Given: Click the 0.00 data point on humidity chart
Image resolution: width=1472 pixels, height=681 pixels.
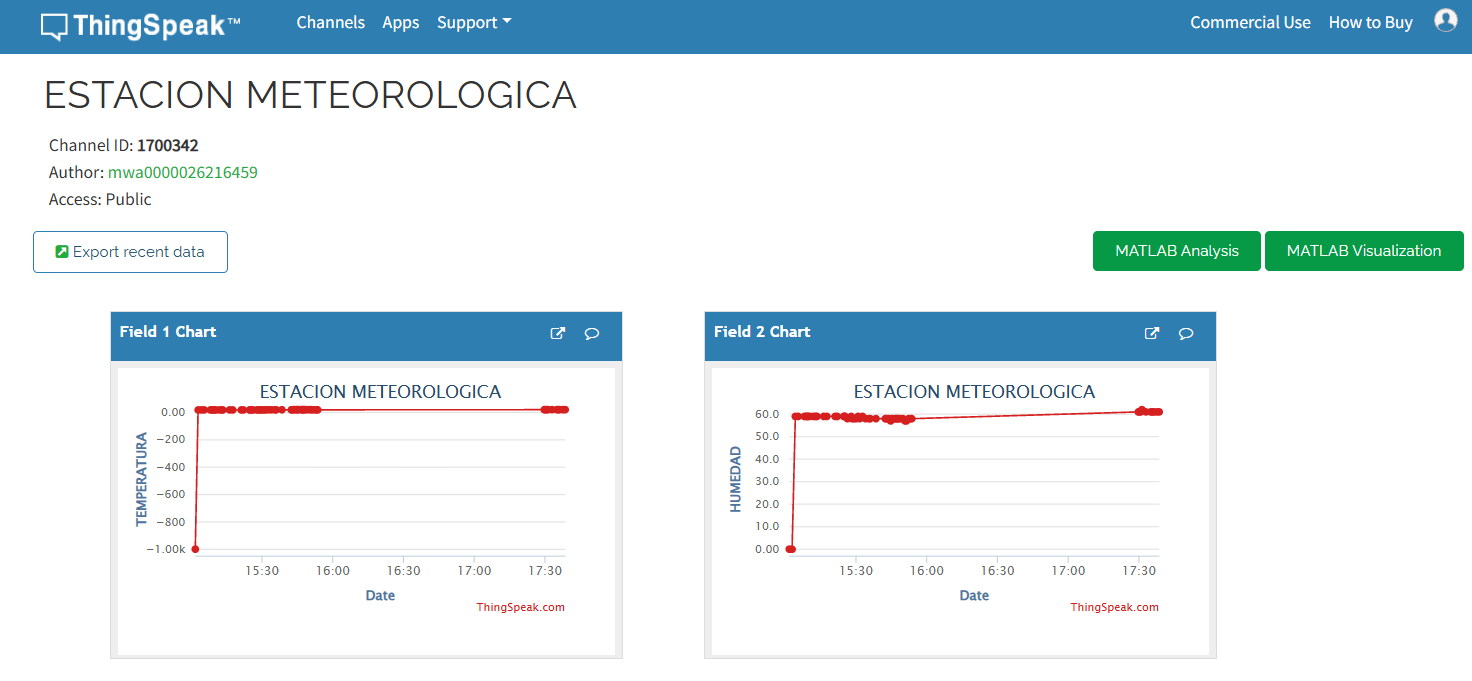Looking at the screenshot, I should (x=791, y=549).
